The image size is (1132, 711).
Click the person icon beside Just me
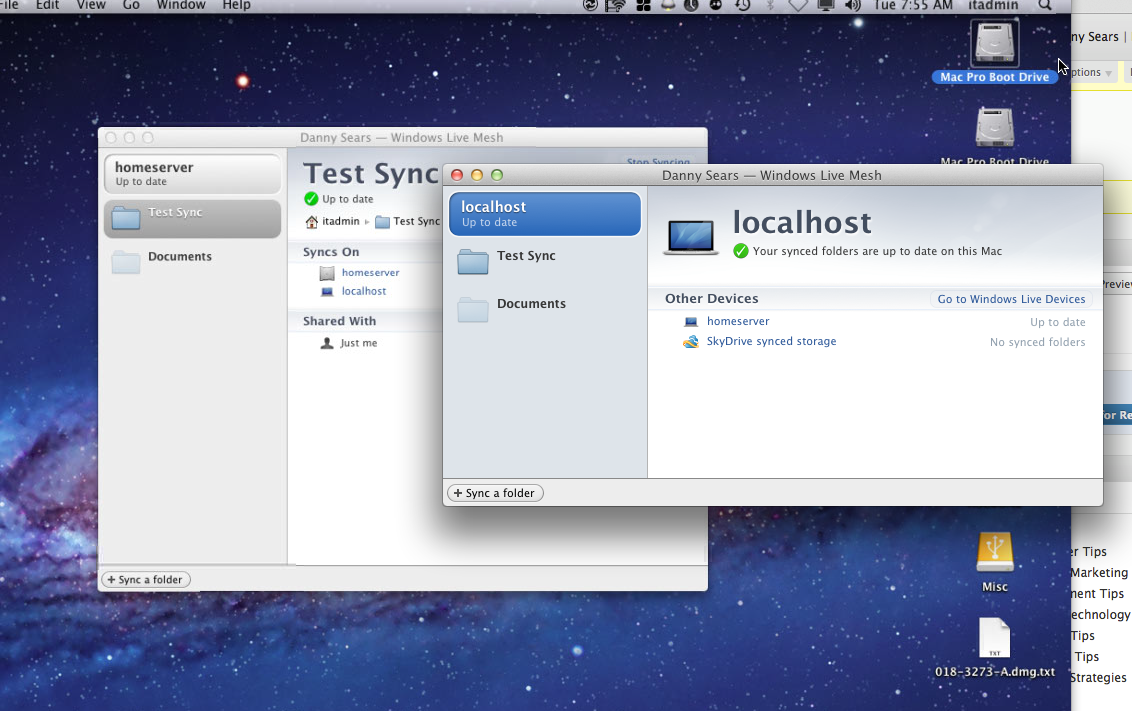327,343
